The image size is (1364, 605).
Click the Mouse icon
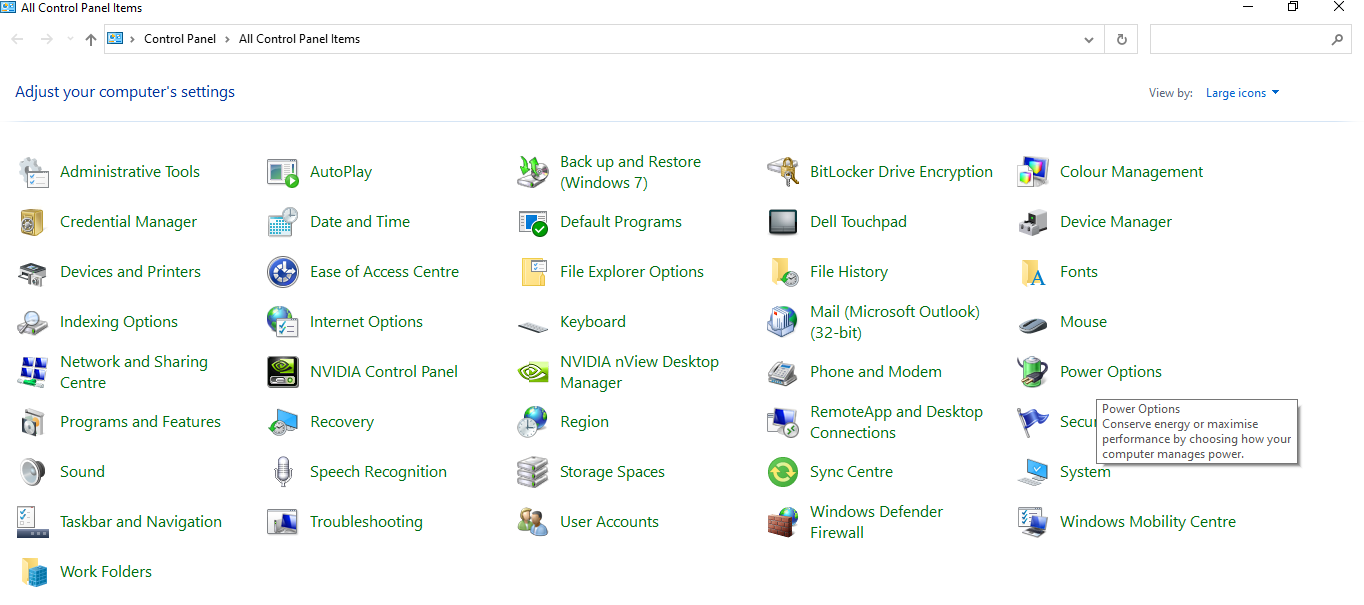pyautogui.click(x=1033, y=324)
